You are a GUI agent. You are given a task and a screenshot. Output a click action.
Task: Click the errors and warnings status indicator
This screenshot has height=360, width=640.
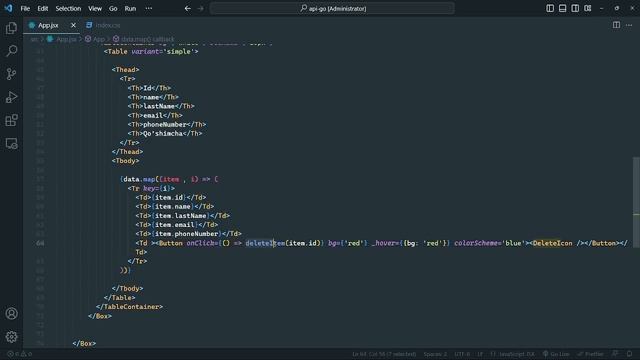[x=20, y=354]
